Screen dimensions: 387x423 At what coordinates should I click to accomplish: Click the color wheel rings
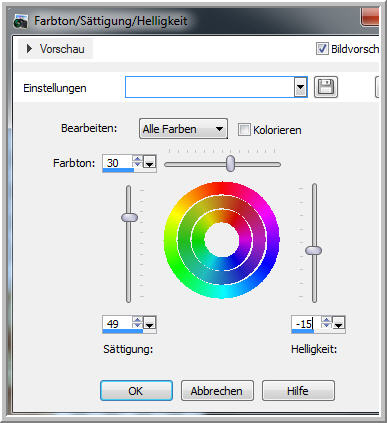click(222, 240)
